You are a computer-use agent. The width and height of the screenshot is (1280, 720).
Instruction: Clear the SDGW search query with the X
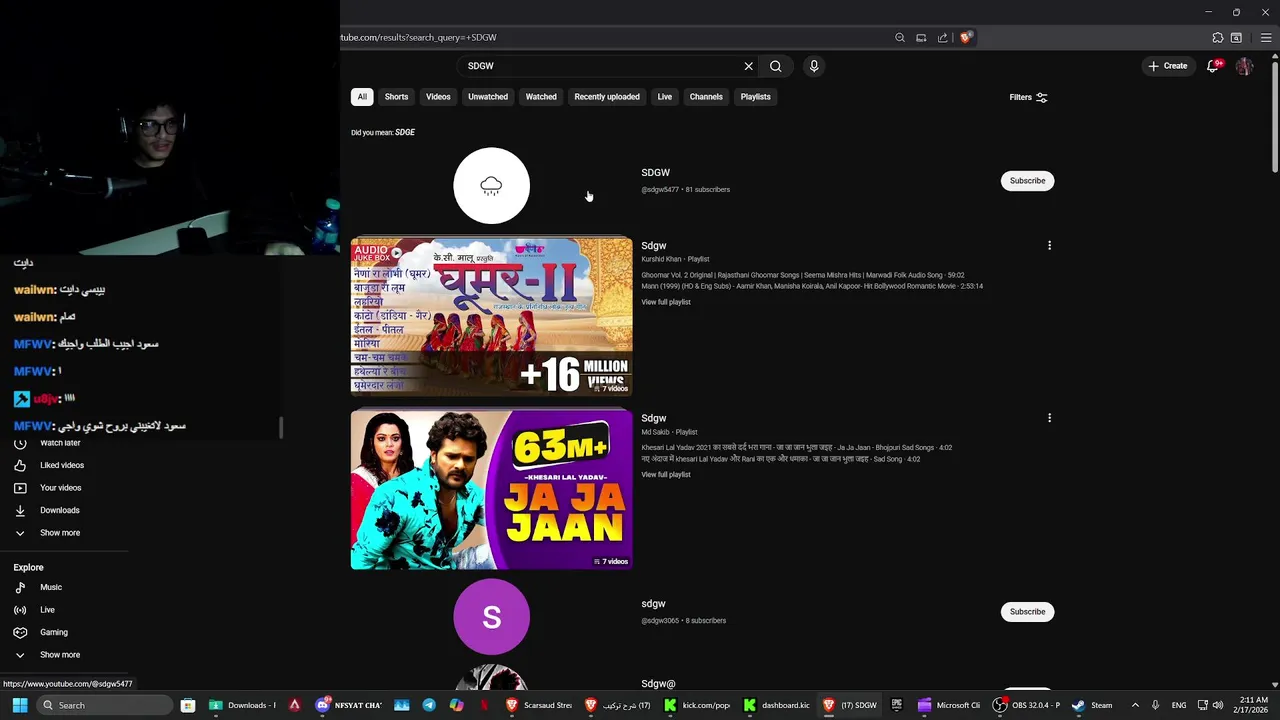748,66
